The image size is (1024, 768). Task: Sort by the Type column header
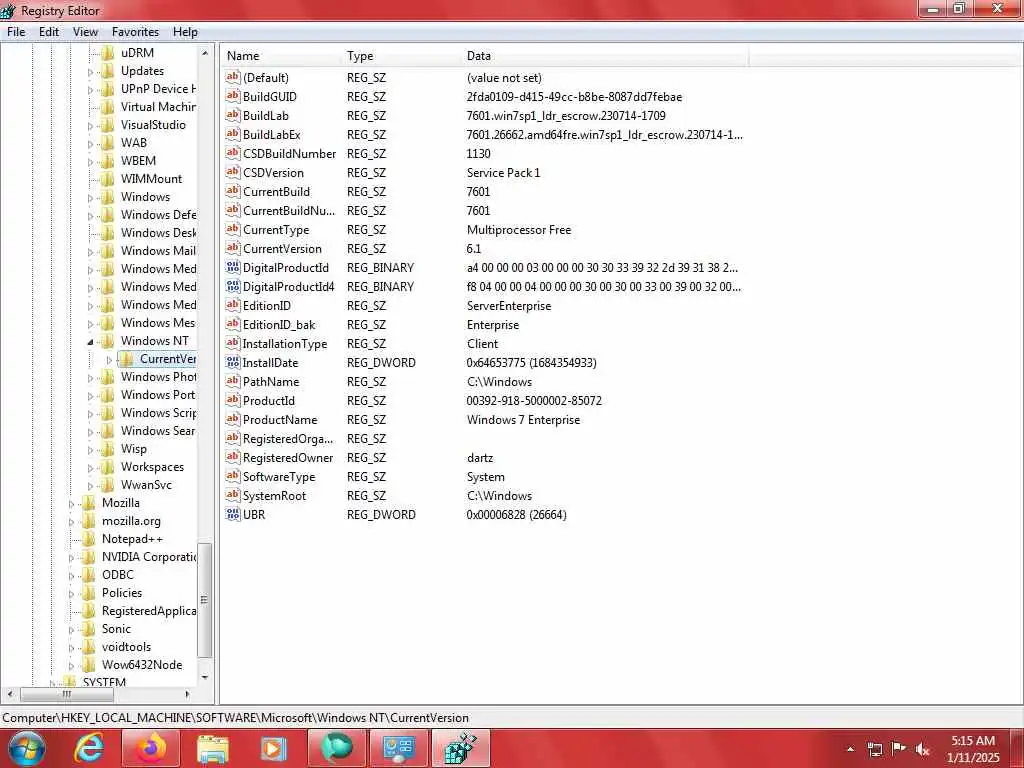[x=401, y=56]
